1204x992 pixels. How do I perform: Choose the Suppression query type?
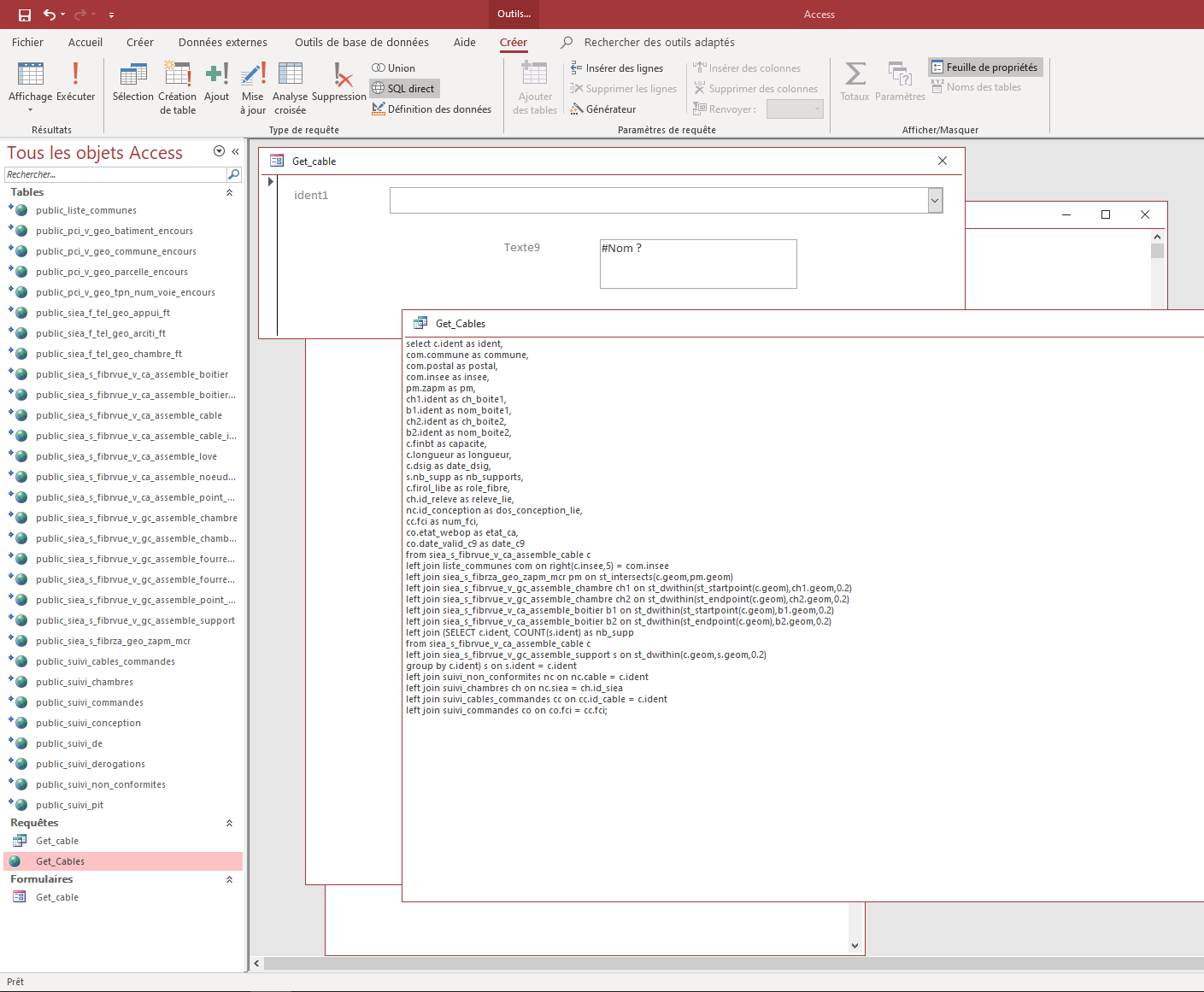(339, 81)
